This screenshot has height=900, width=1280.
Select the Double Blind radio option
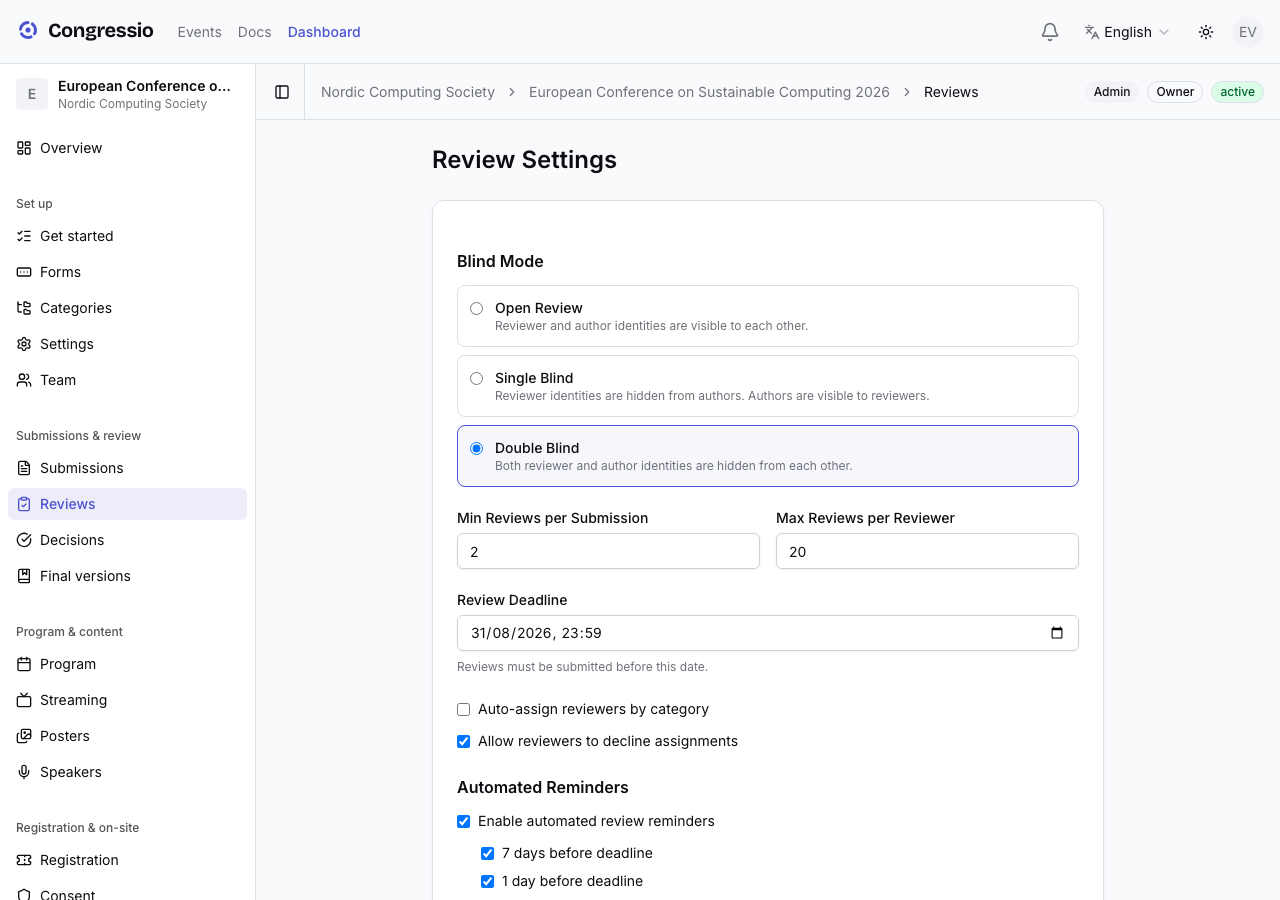coord(477,448)
